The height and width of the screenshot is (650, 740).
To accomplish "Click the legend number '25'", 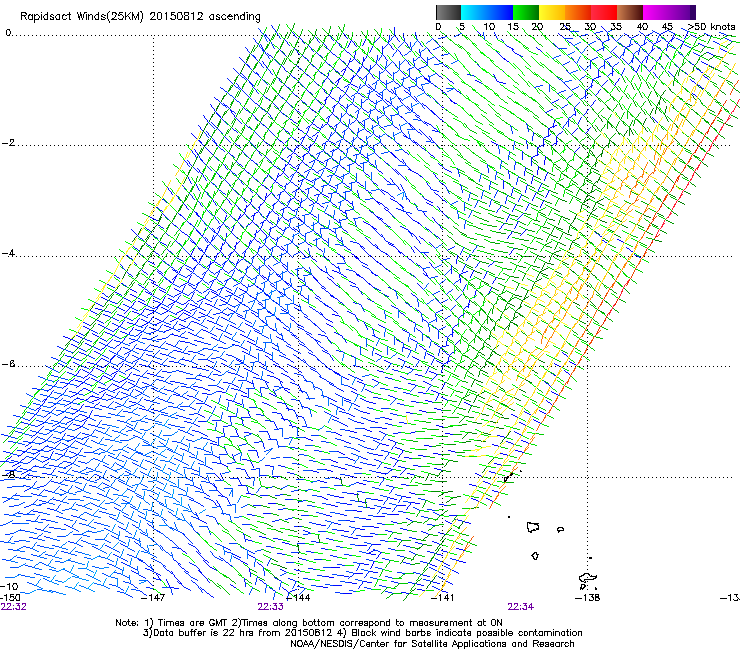I will tap(565, 27).
